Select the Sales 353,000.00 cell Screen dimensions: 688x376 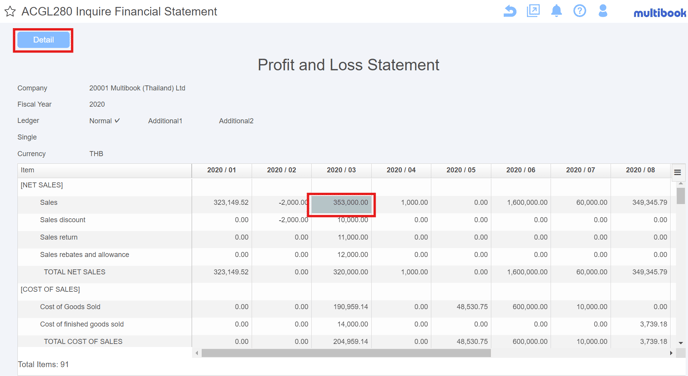[x=341, y=204]
